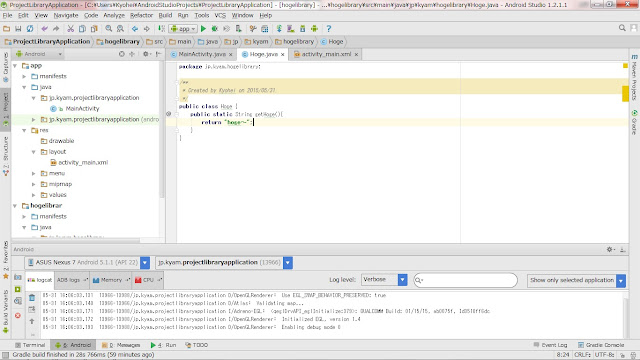Image resolution: width=640 pixels, height=360 pixels.
Task: Open the TODO tool window
Action: [197, 345]
